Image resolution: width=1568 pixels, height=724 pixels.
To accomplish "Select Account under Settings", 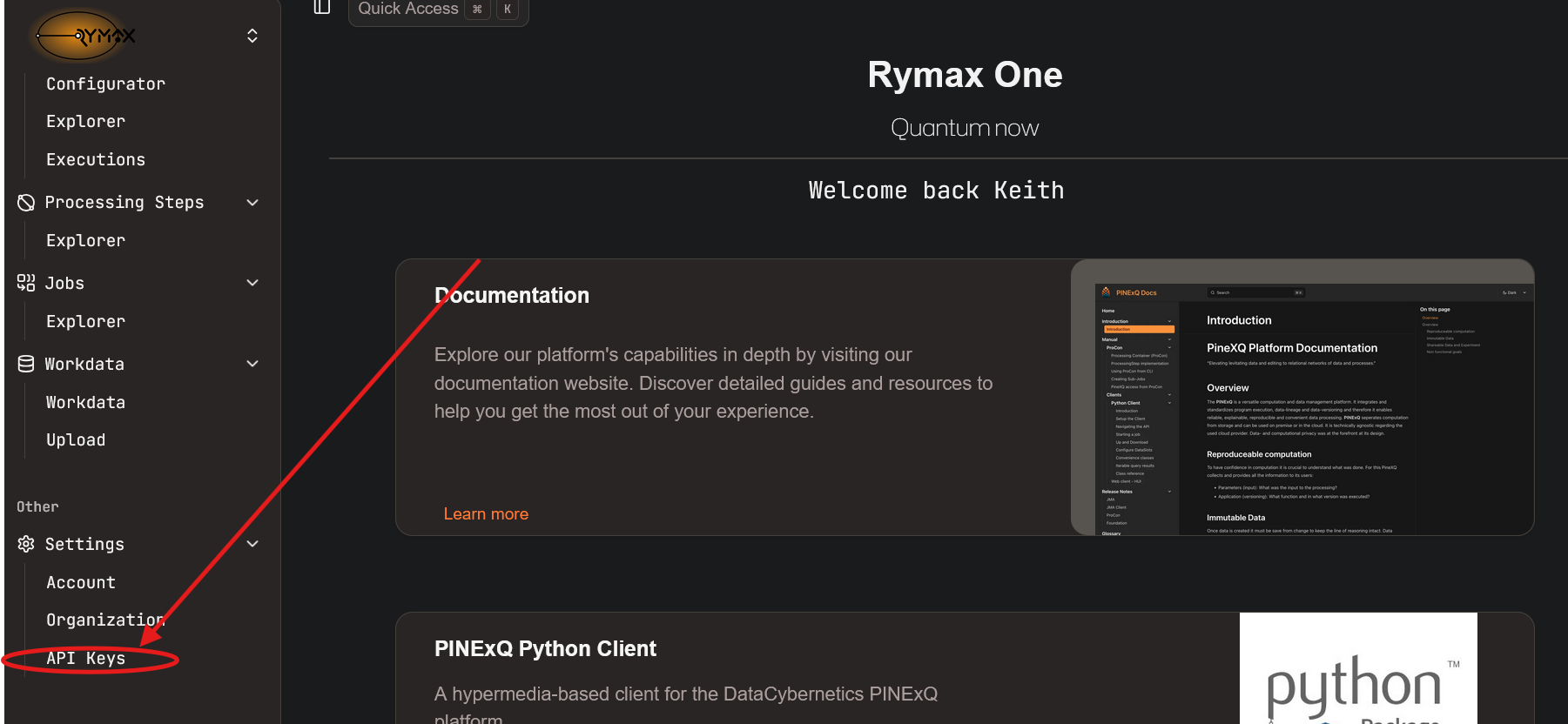I will click(x=81, y=583).
